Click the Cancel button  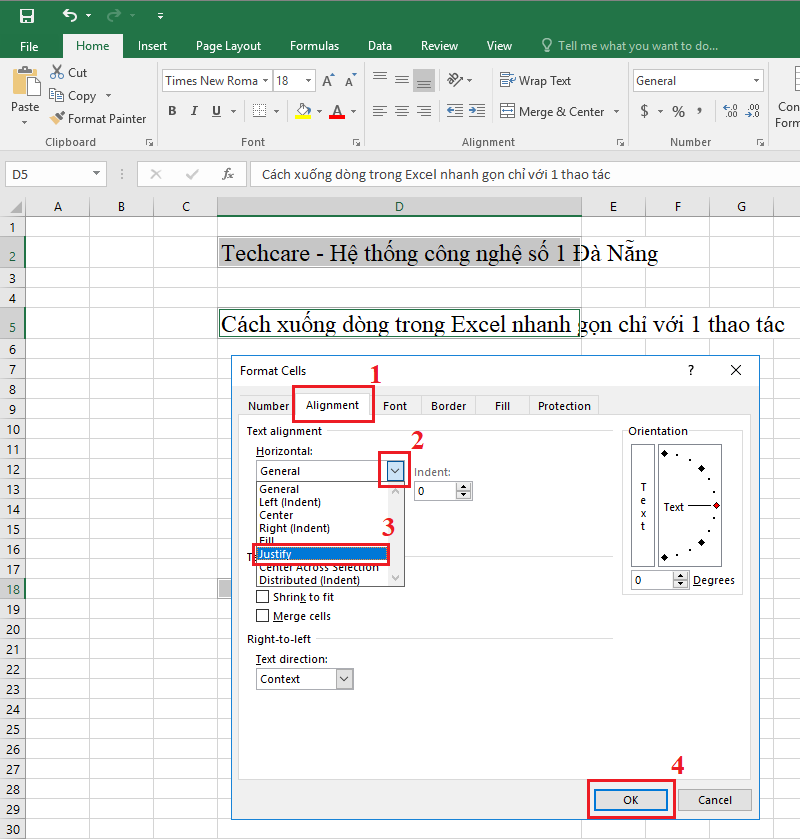click(x=714, y=799)
